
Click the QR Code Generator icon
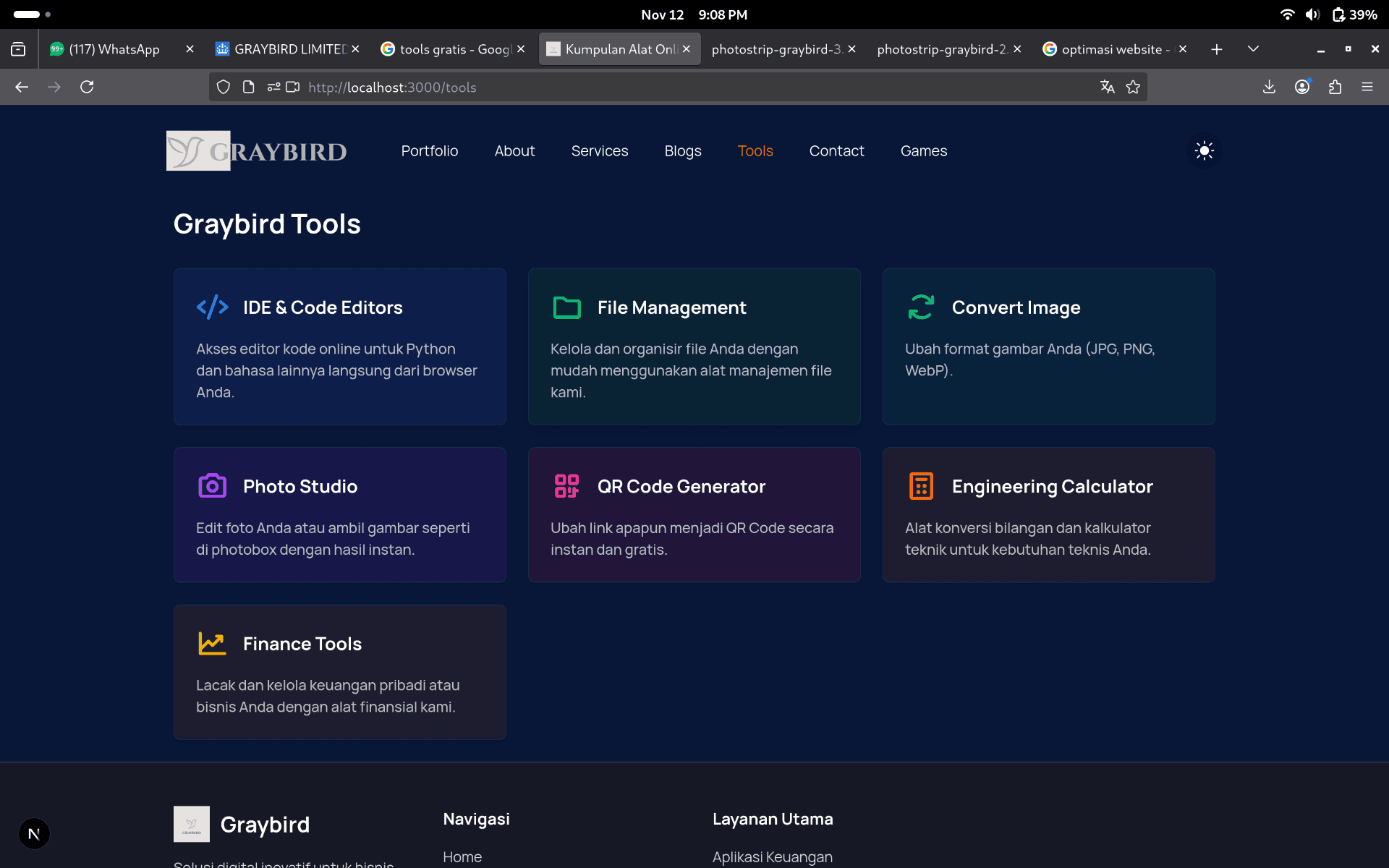[566, 486]
